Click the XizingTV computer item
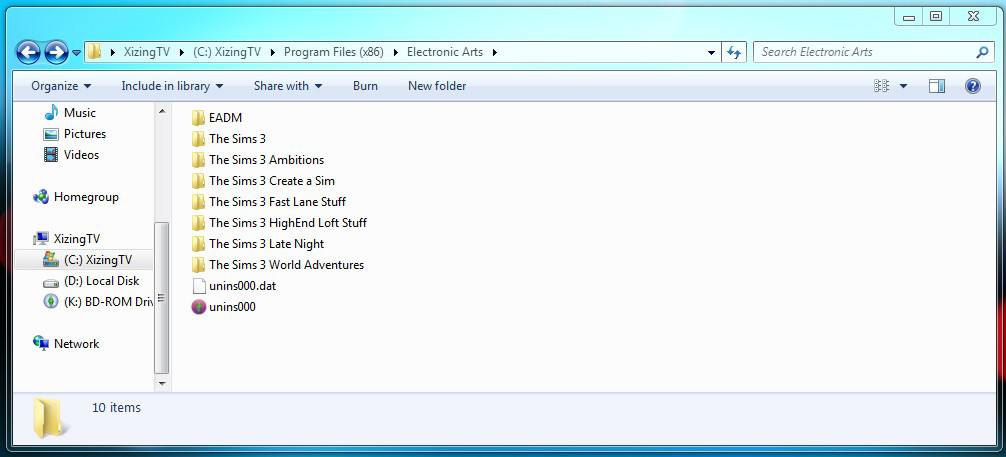The height and width of the screenshot is (457, 1006). [x=76, y=239]
